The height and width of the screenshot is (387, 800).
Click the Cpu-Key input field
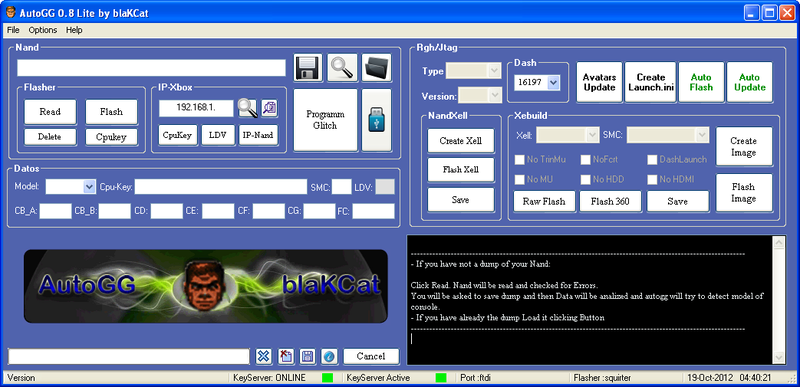pyautogui.click(x=221, y=187)
